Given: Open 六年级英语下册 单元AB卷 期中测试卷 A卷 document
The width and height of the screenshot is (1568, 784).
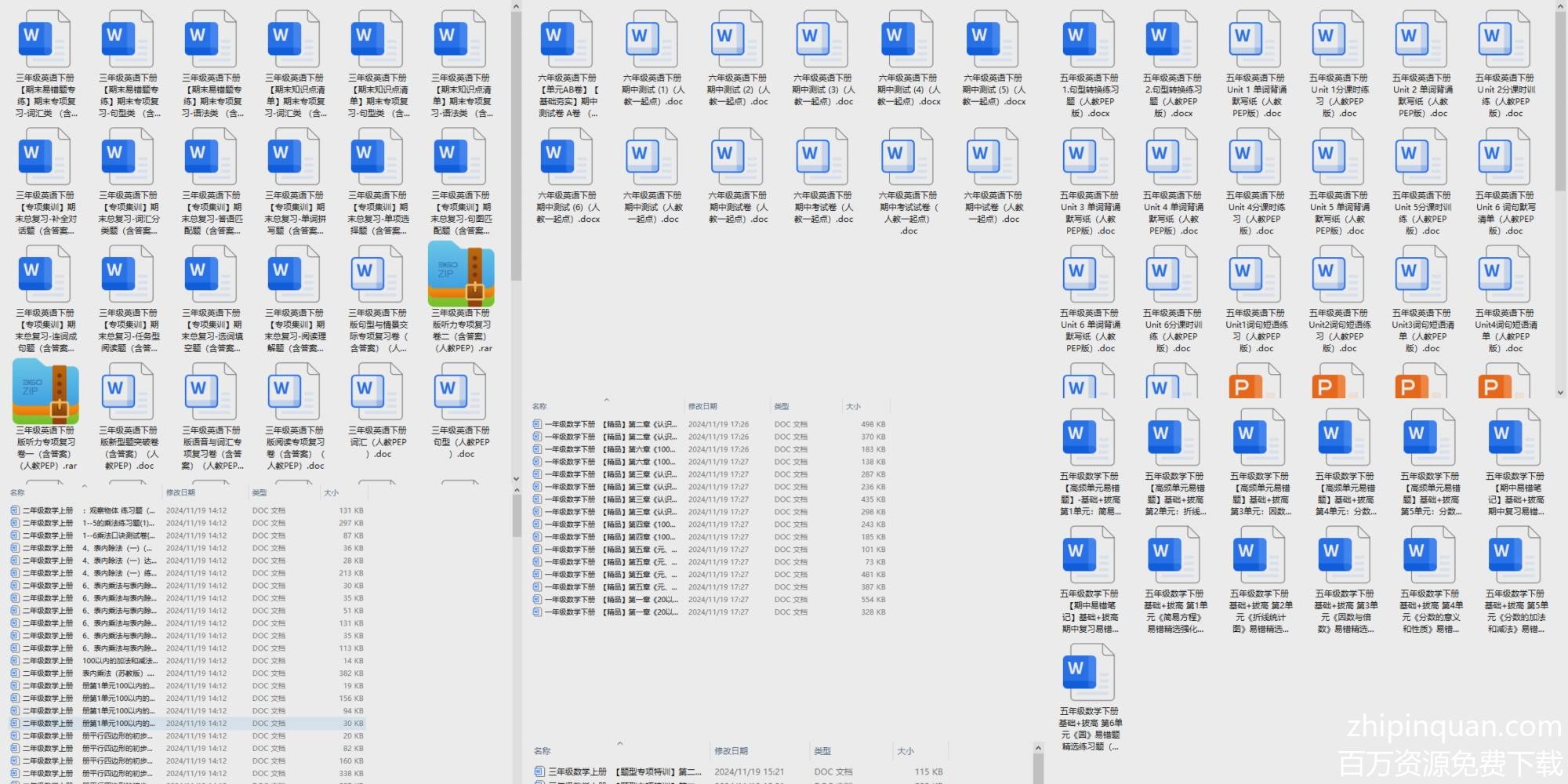Looking at the screenshot, I should click(x=567, y=39).
